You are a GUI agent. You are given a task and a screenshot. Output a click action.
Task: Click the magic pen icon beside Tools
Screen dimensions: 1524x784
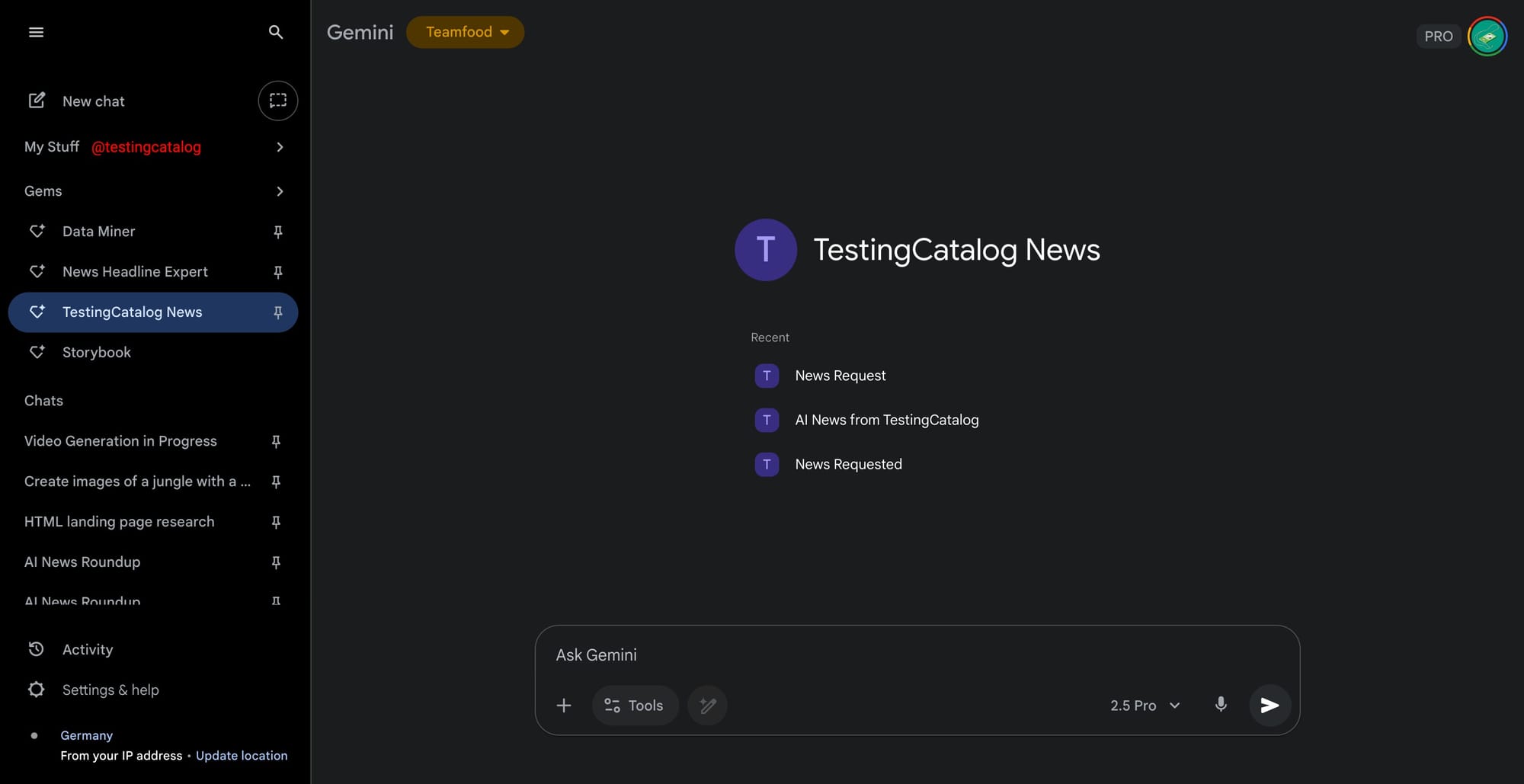pyautogui.click(x=707, y=706)
